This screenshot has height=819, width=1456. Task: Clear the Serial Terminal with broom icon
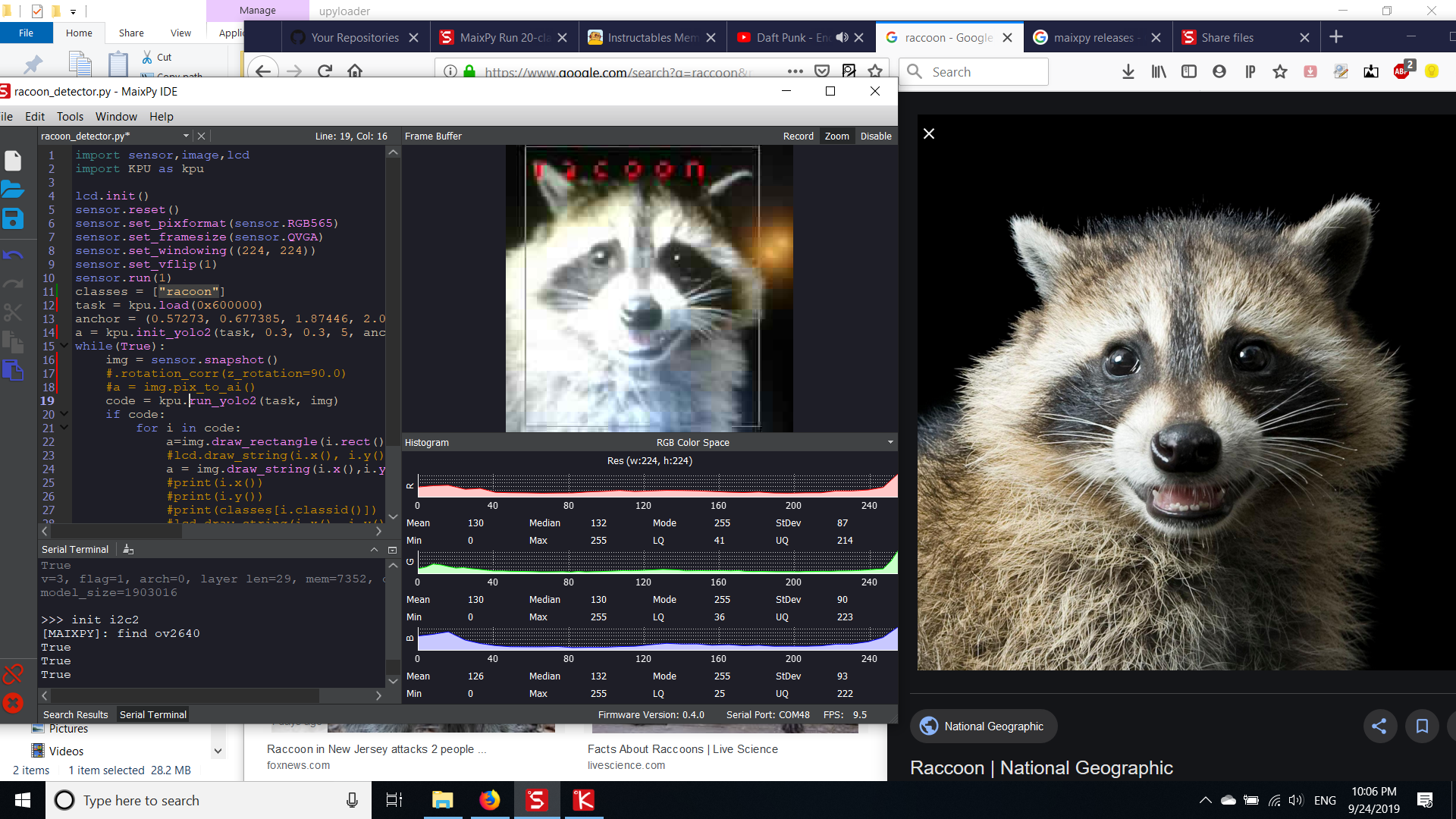[128, 550]
